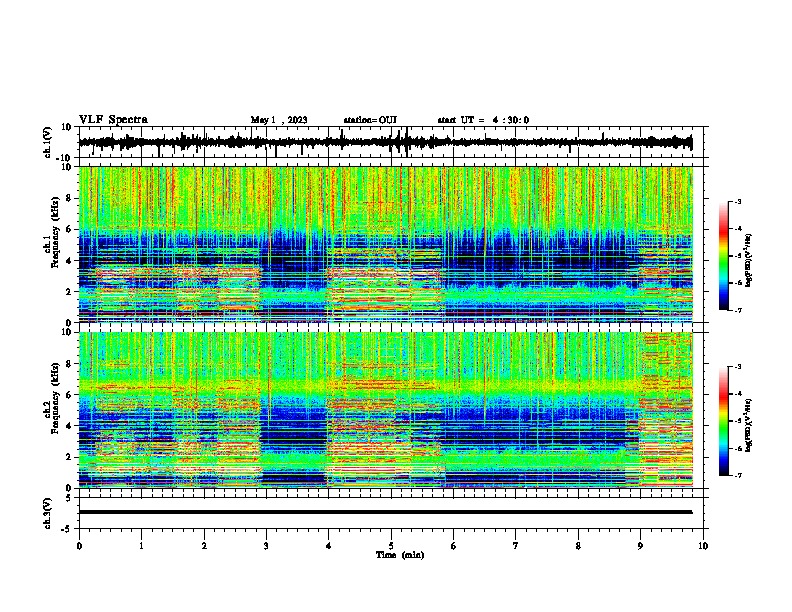Click the "6" kHz tick on ch.1 frequency axis
This screenshot has width=792, height=612.
click(x=69, y=229)
